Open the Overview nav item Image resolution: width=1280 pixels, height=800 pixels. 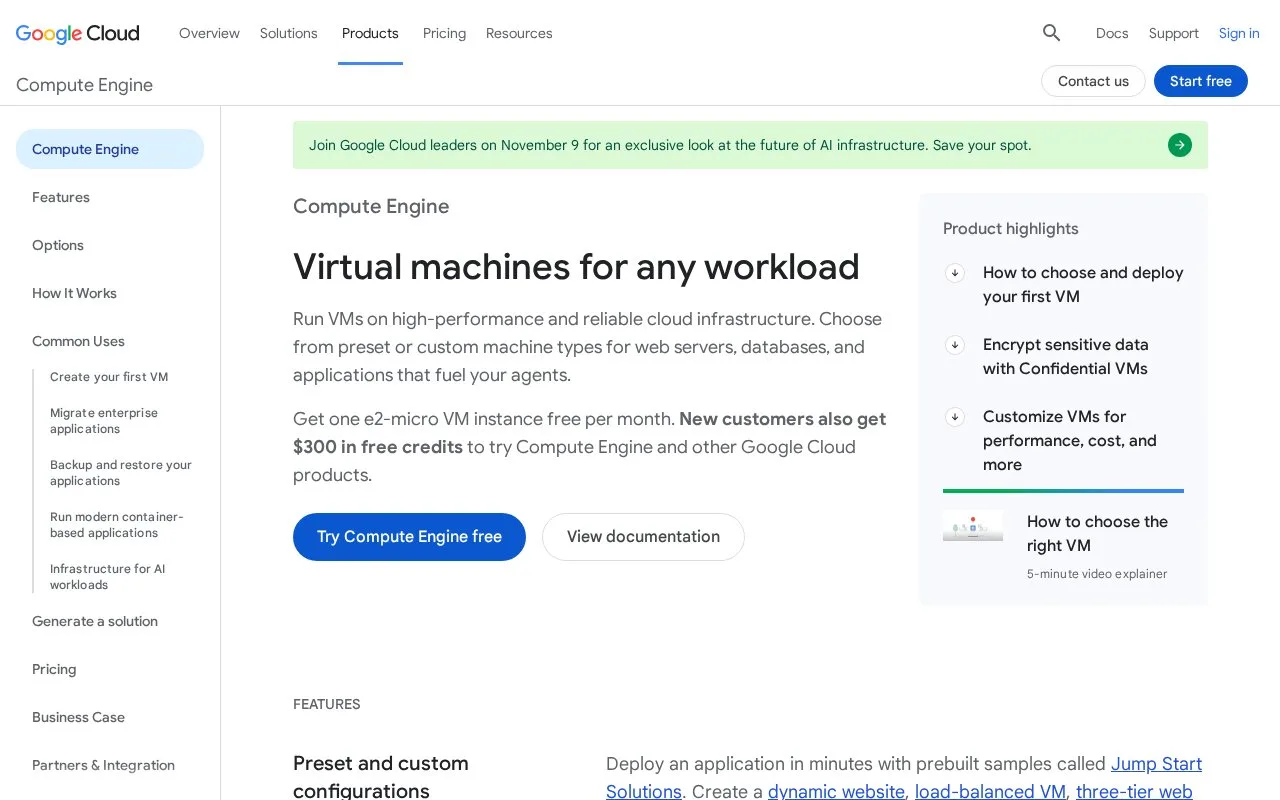click(209, 33)
